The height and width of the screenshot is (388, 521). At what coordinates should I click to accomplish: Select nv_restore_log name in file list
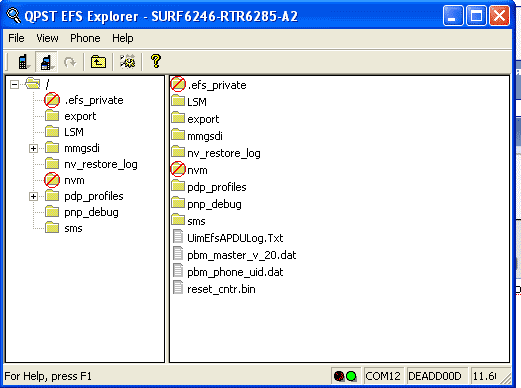pyautogui.click(x=224, y=153)
